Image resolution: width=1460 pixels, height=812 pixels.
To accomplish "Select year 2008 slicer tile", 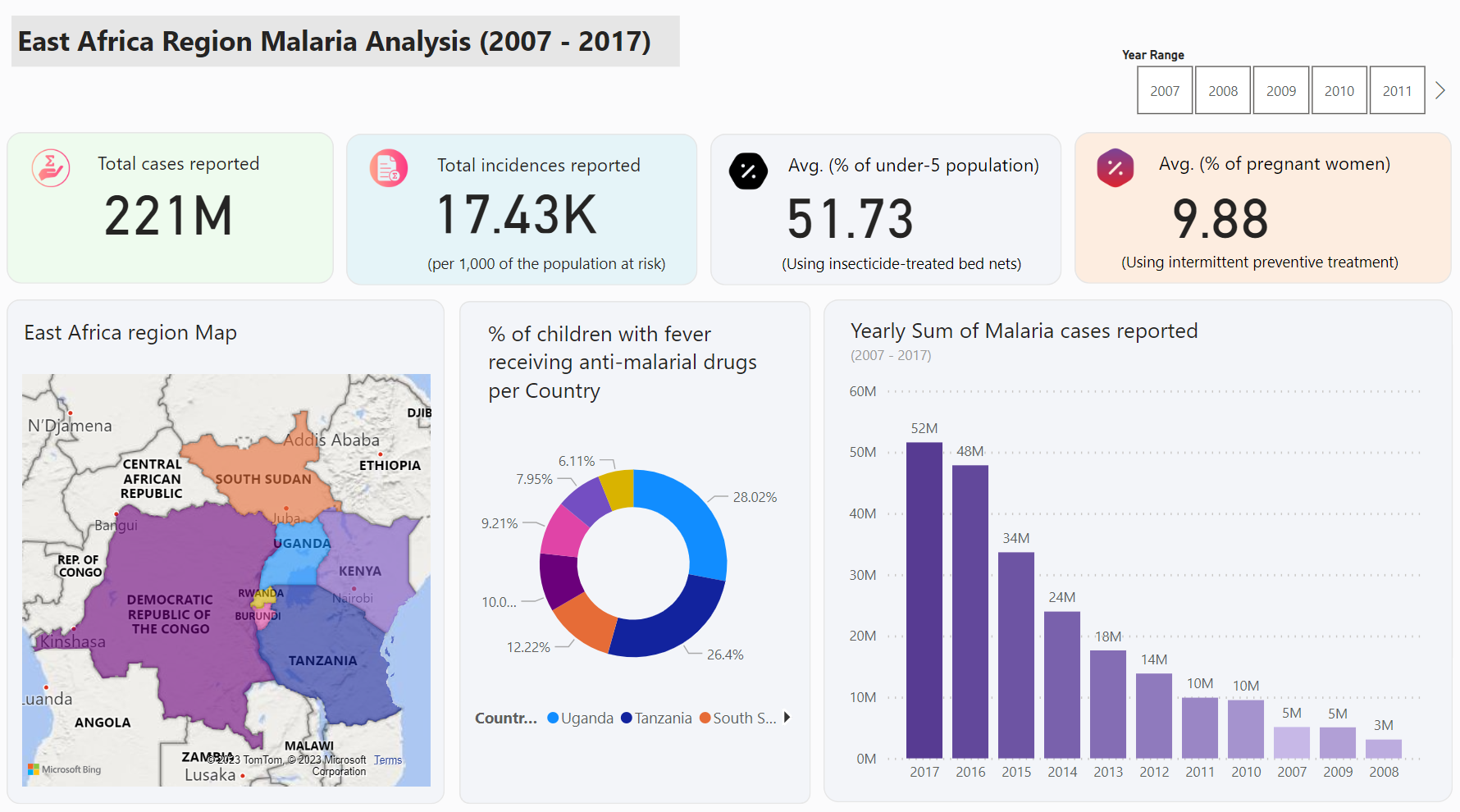I will click(x=1223, y=90).
